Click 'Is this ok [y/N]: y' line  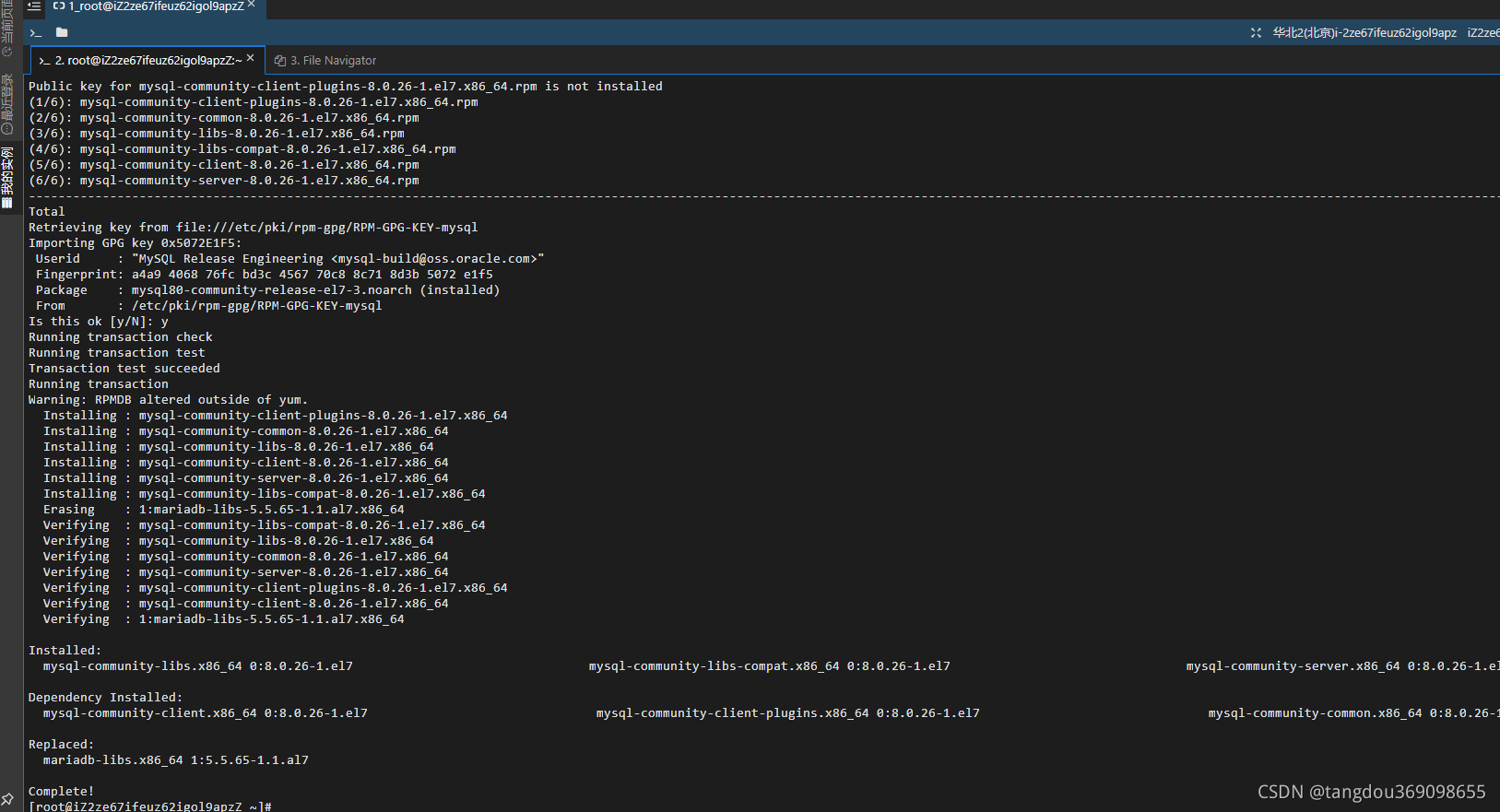tap(99, 321)
